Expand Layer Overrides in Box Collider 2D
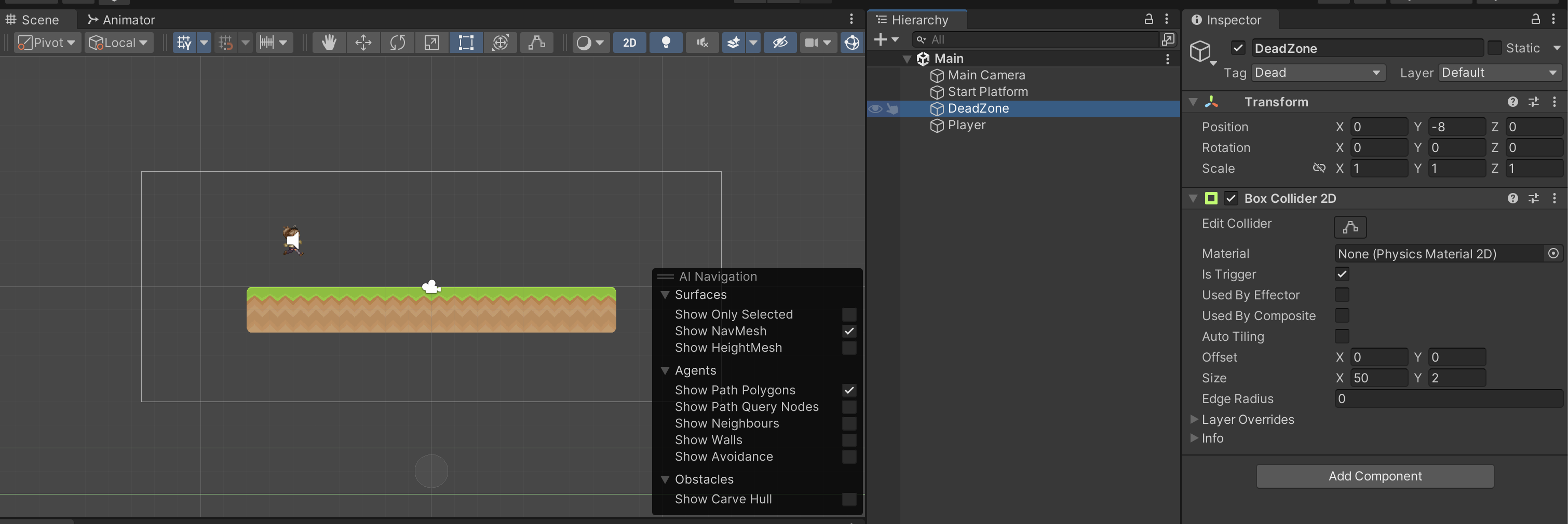The image size is (1568, 524). tap(1194, 419)
